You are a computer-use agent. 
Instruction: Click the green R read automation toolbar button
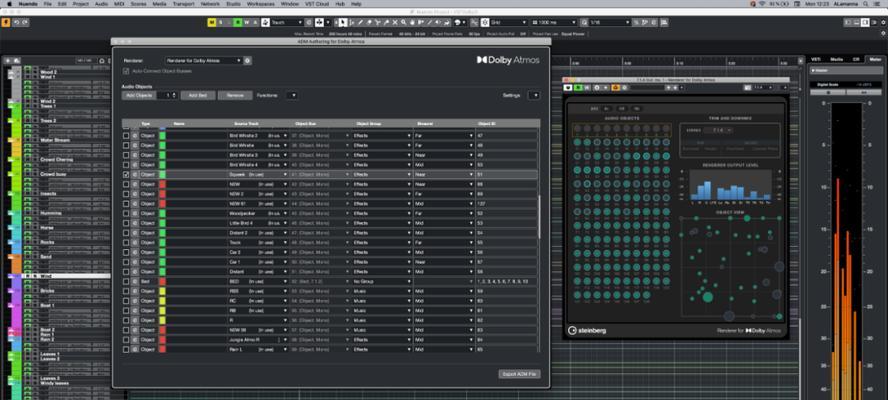click(x=238, y=22)
